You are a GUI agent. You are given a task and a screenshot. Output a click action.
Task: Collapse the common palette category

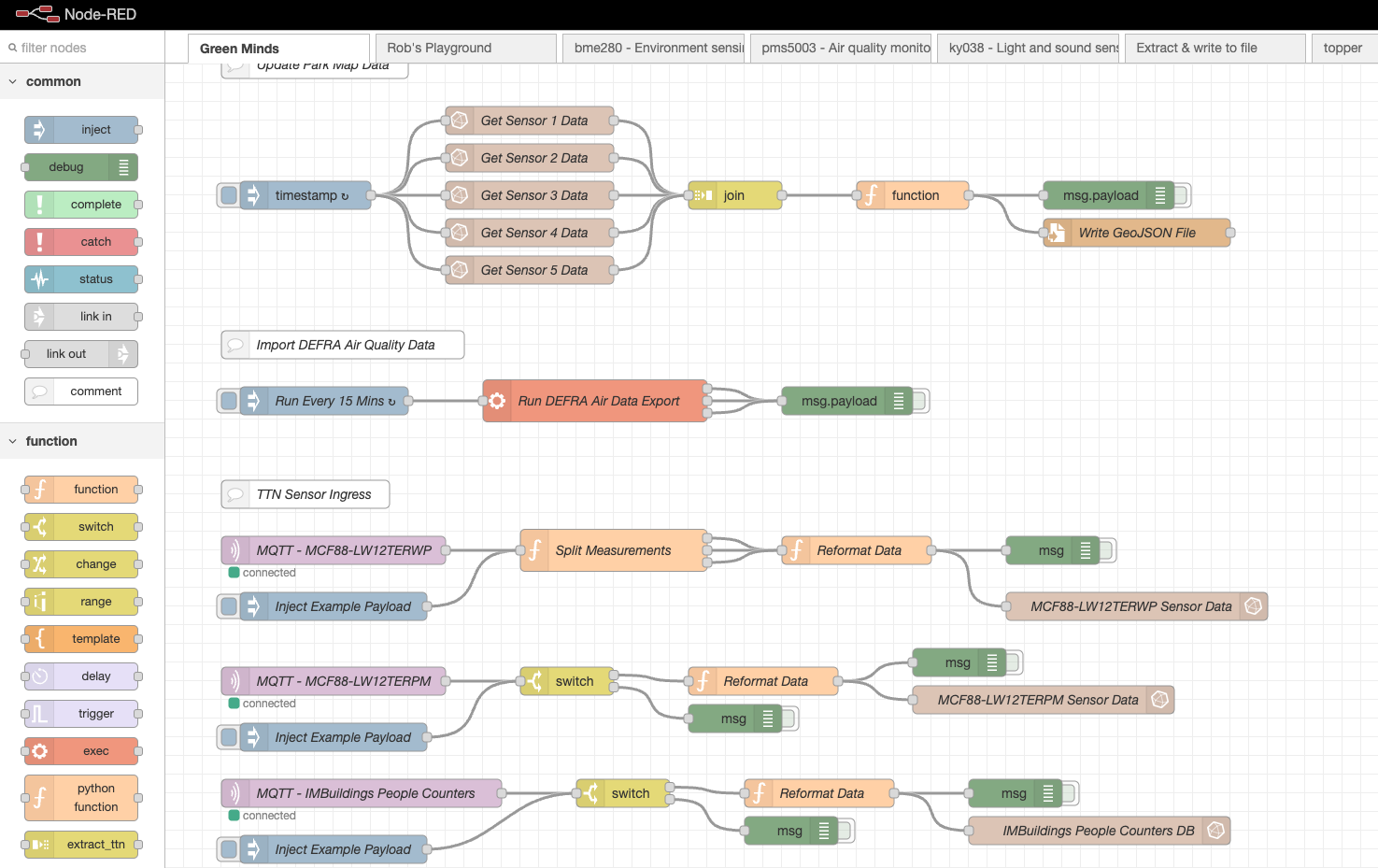pos(13,82)
